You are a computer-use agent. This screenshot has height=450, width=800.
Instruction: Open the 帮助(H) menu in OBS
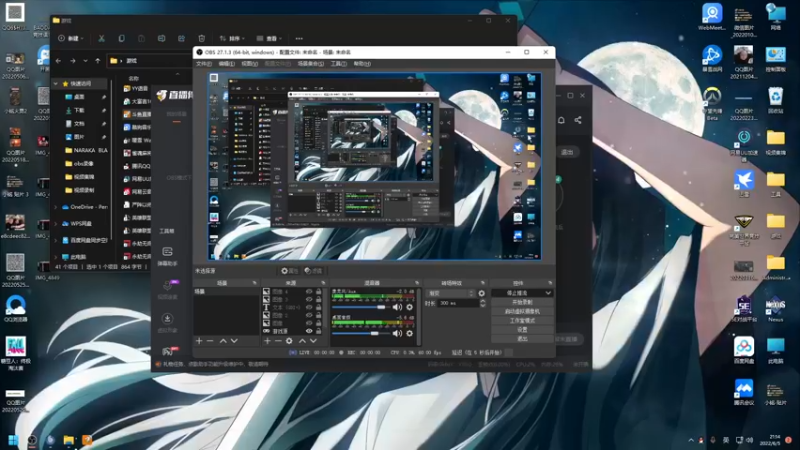point(362,64)
